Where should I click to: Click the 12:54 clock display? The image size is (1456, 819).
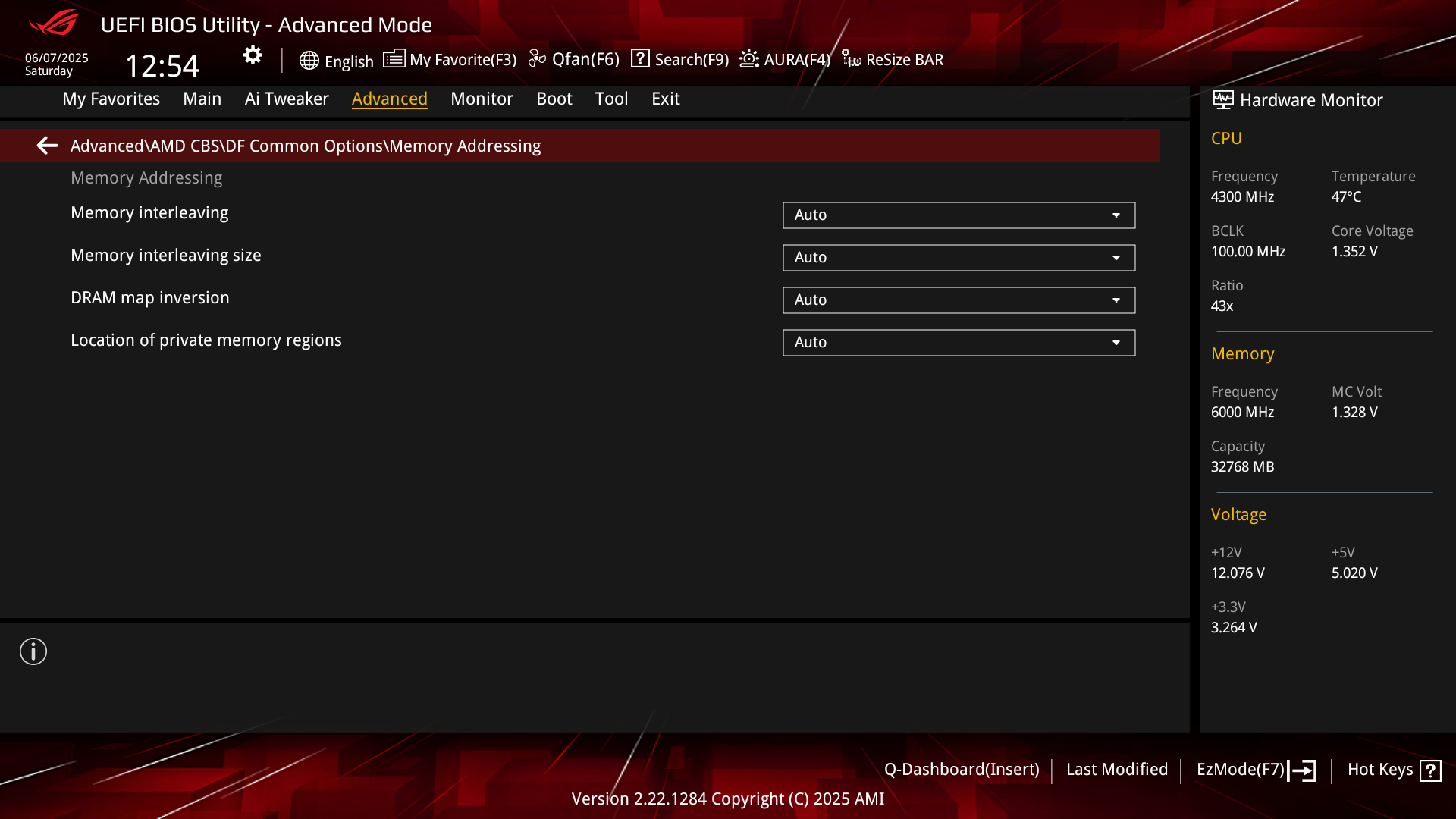click(162, 65)
